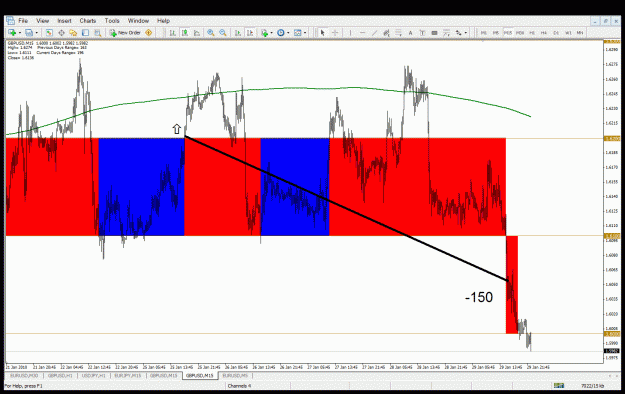This screenshot has height=394, width=625.
Task: Open the Indicators list icon
Action: [264, 33]
